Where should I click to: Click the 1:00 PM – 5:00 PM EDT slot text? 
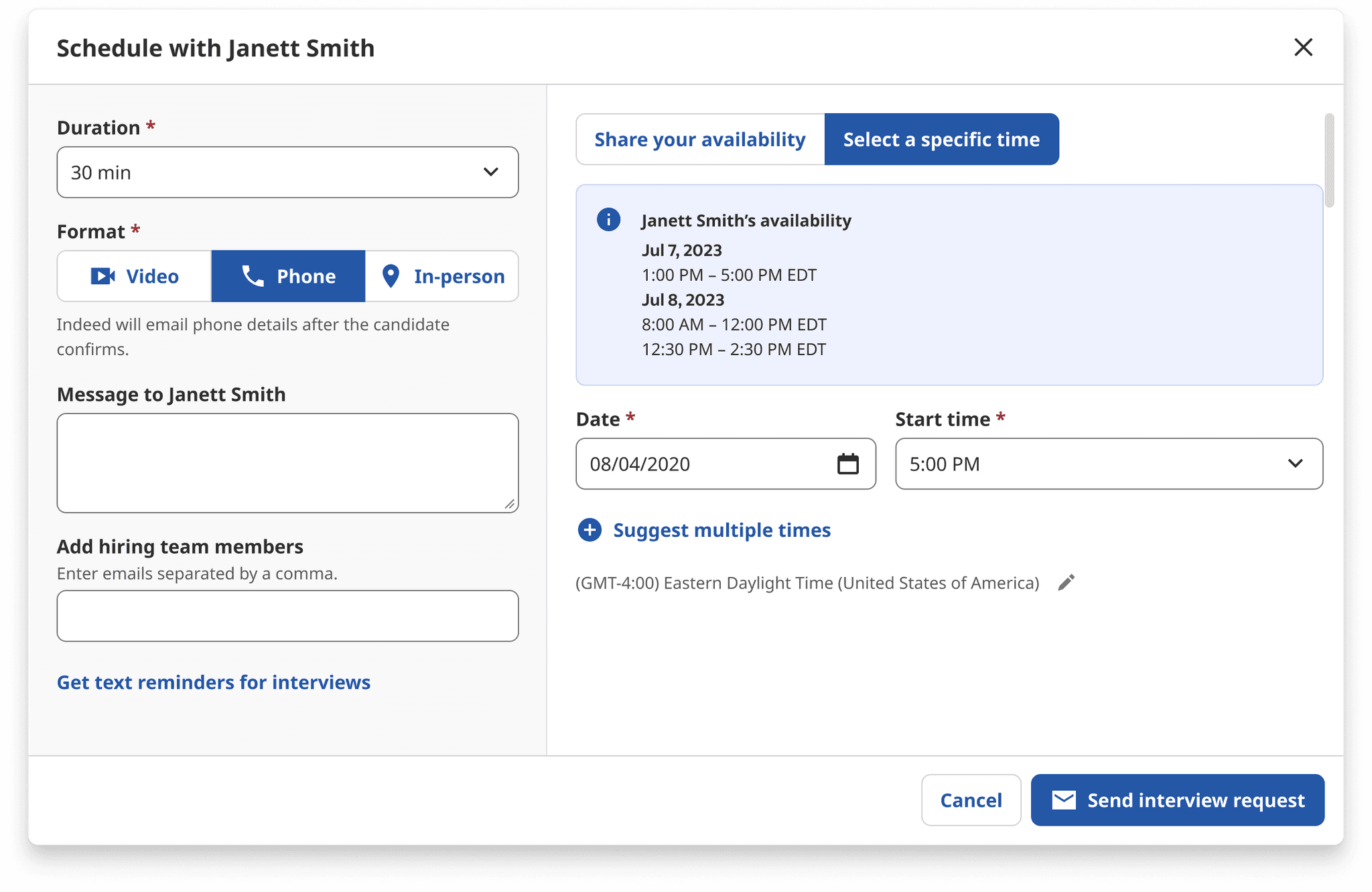pyautogui.click(x=729, y=275)
